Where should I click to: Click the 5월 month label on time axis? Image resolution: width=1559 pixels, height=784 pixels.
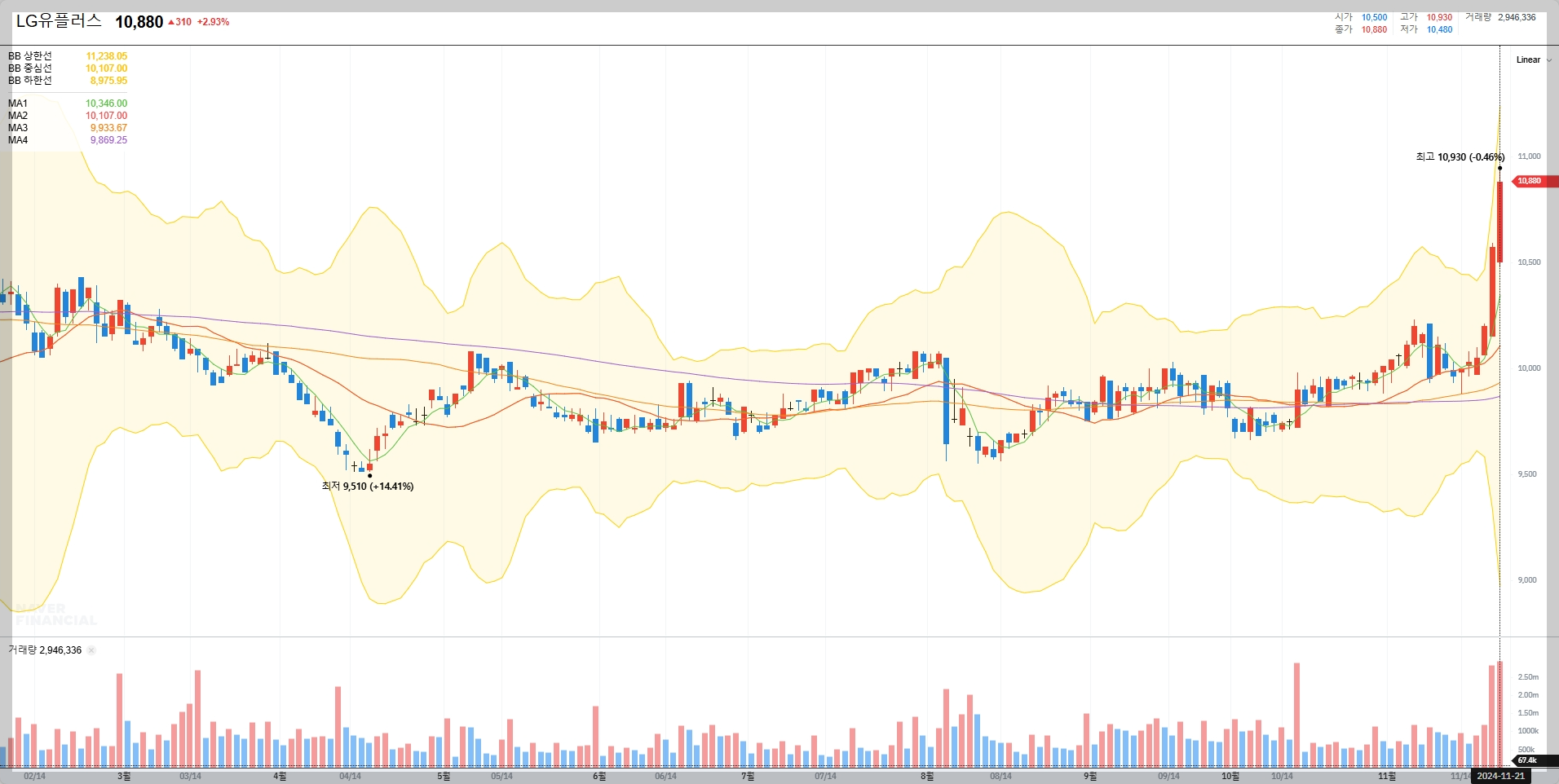point(444,776)
